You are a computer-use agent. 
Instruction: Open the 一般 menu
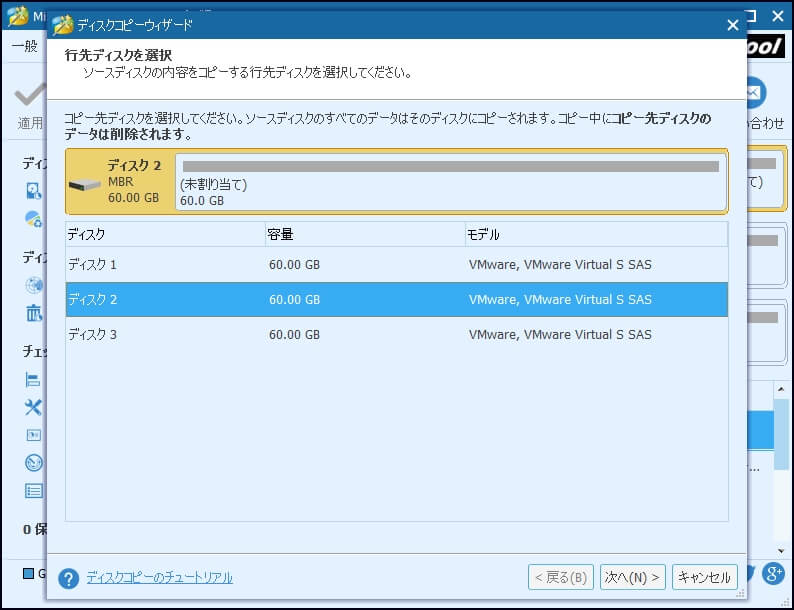[24, 47]
